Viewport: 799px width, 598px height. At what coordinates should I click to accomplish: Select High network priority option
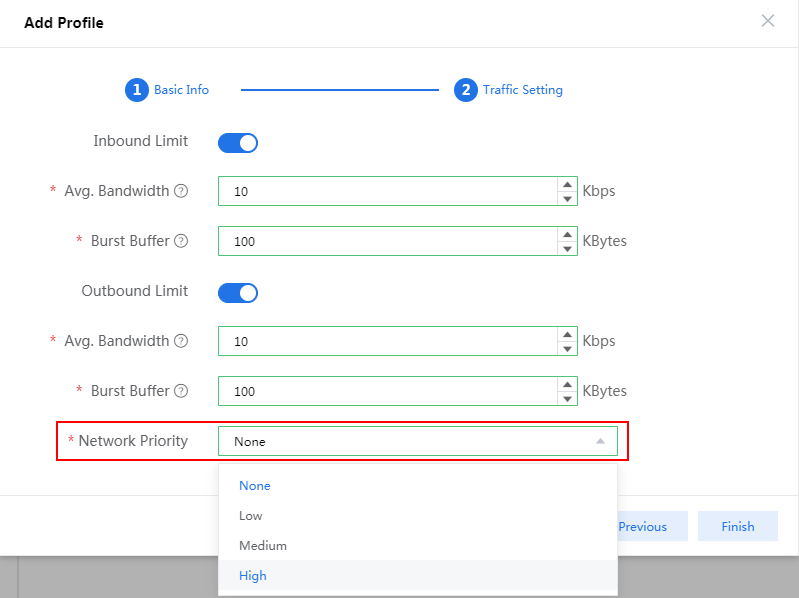(x=253, y=576)
